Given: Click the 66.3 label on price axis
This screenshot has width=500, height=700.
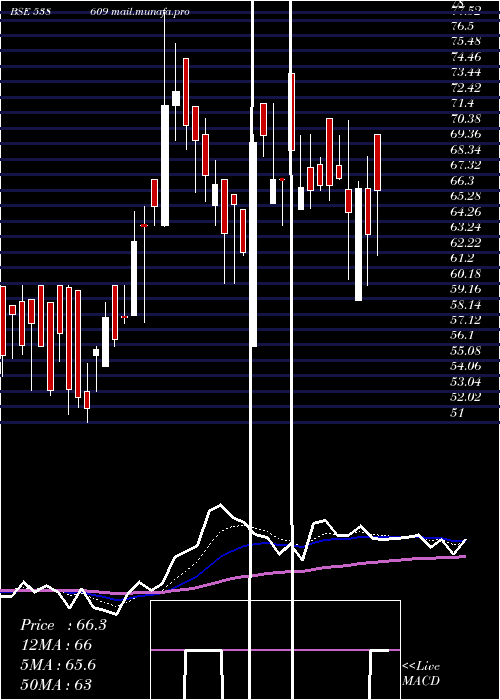Looking at the screenshot, I should point(462,181).
